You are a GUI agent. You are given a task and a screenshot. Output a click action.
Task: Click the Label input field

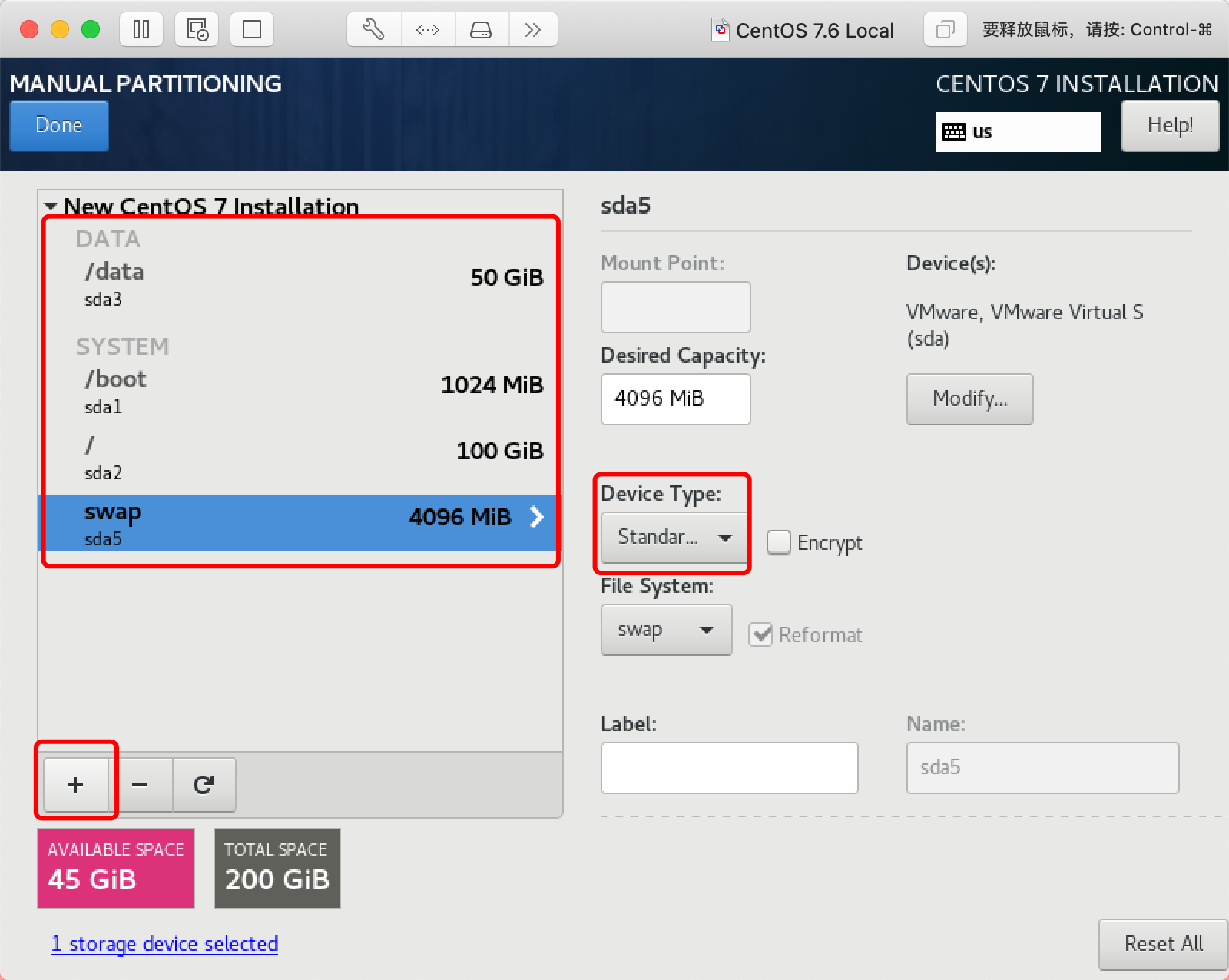click(x=730, y=767)
